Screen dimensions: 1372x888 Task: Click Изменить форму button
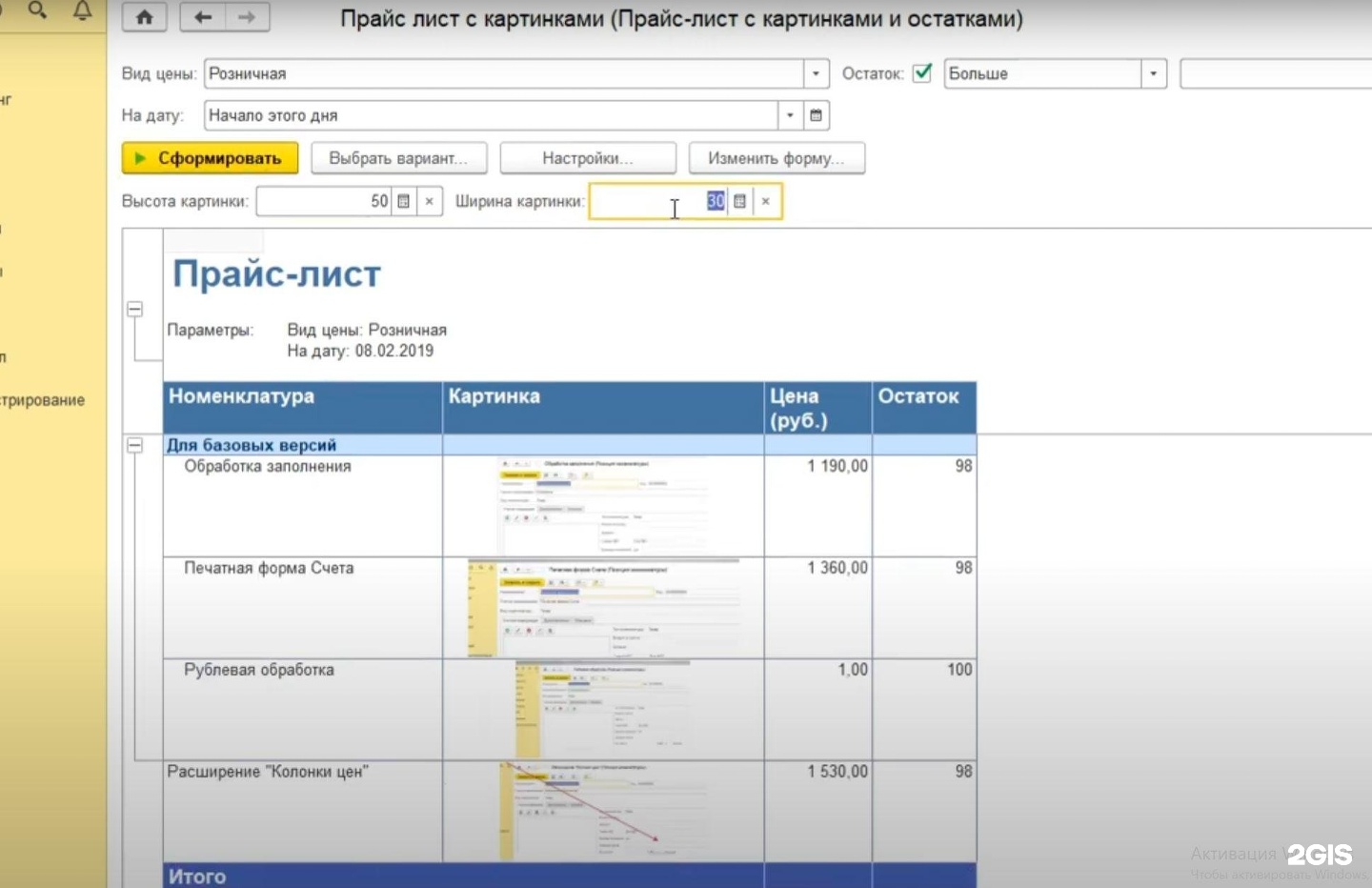tap(777, 158)
